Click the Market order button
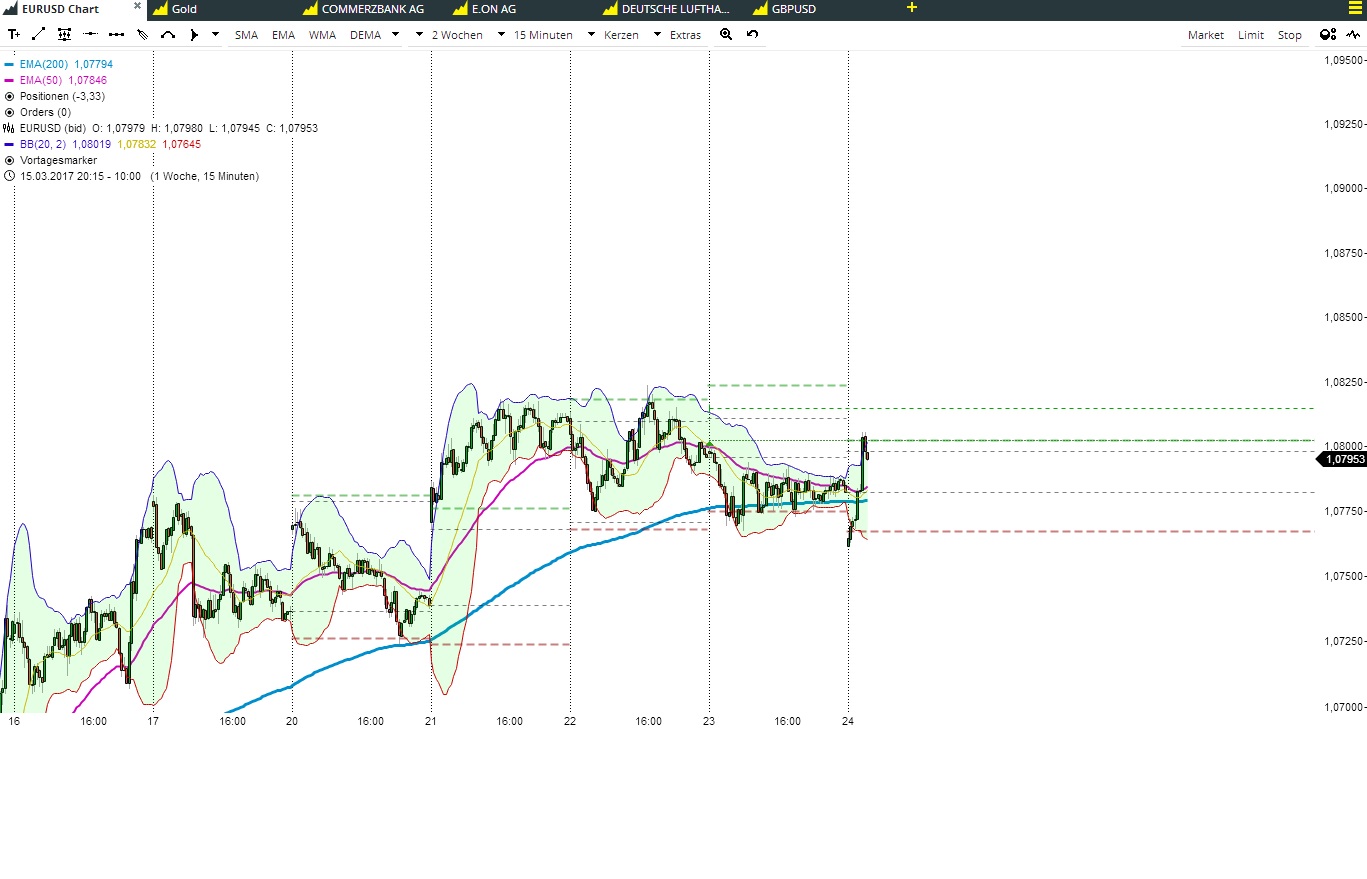Image resolution: width=1367 pixels, height=879 pixels. click(1204, 34)
